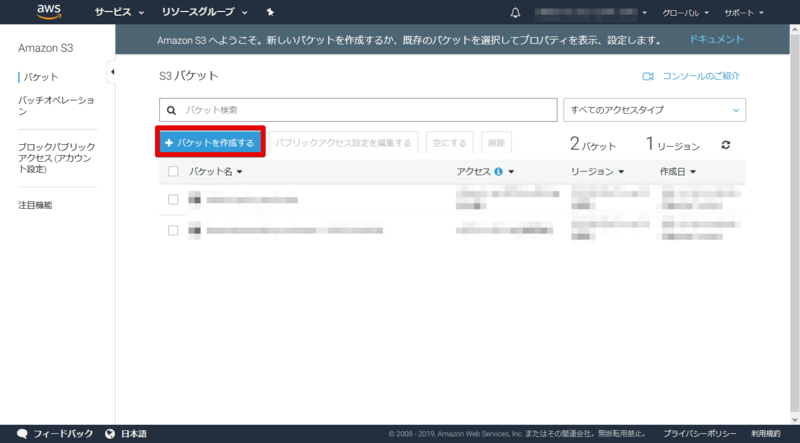Click the first bucket's icon

[194, 199]
